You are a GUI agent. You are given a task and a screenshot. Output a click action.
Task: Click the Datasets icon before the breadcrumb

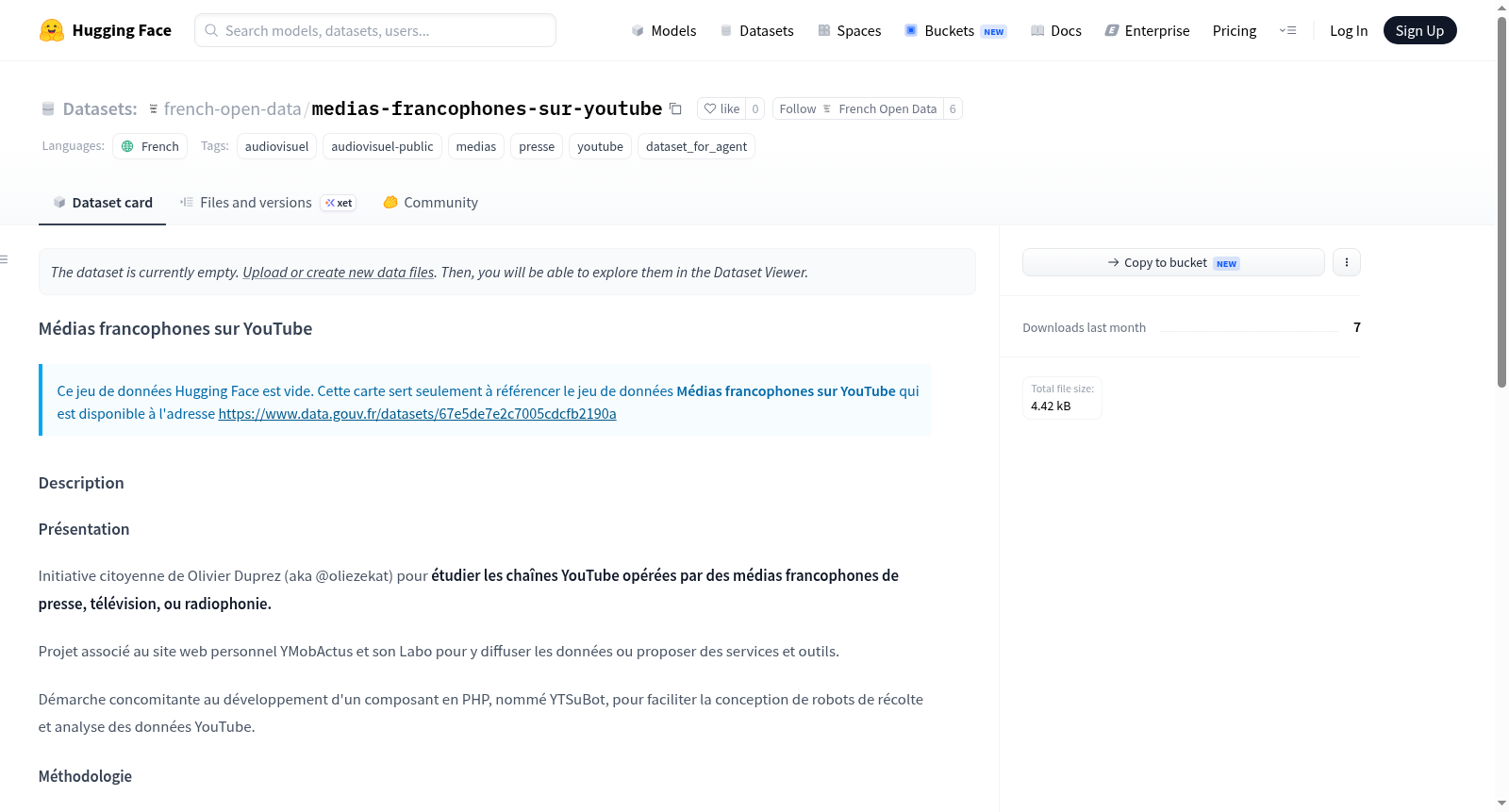pos(48,108)
